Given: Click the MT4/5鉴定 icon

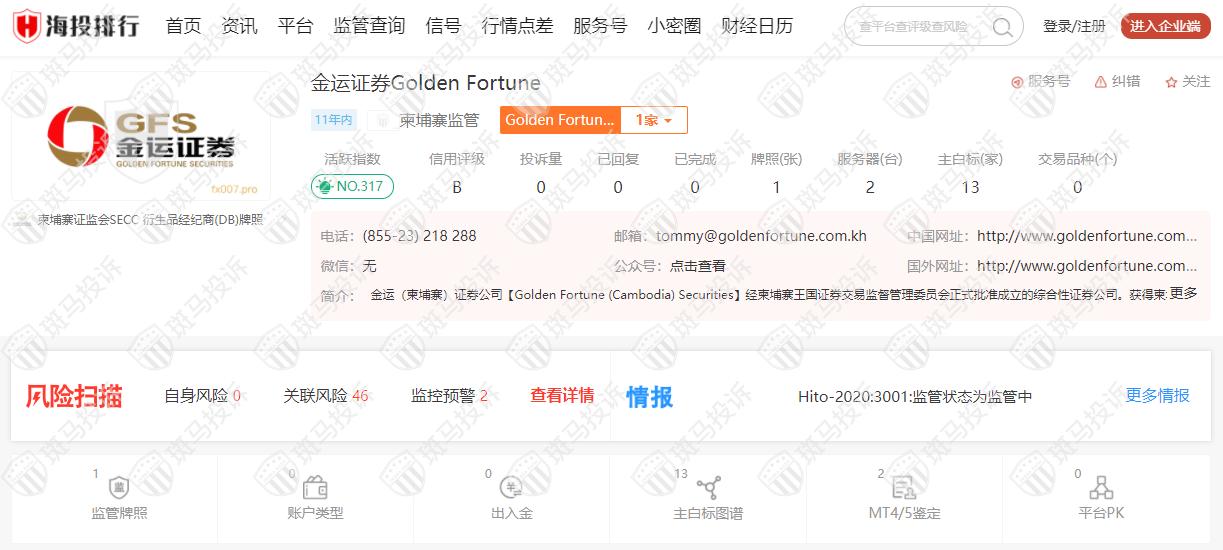Looking at the screenshot, I should [904, 488].
